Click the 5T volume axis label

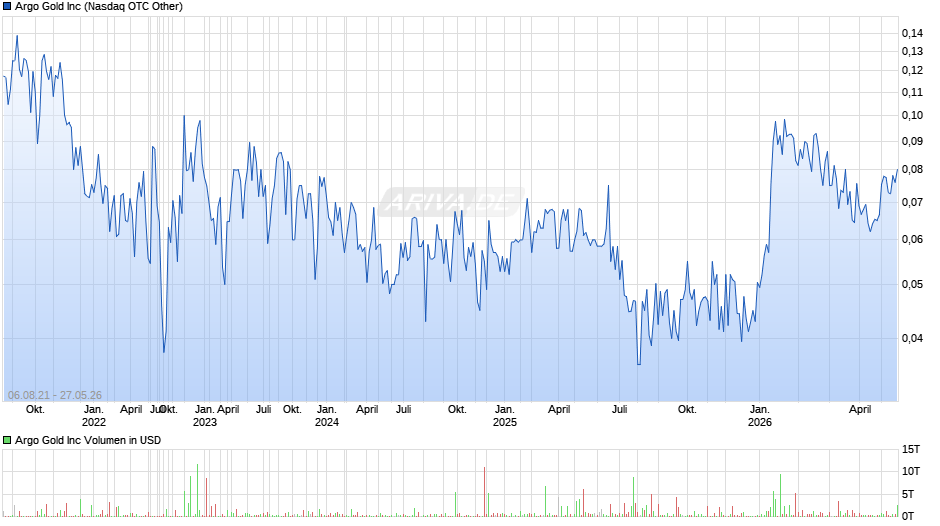pos(908,494)
